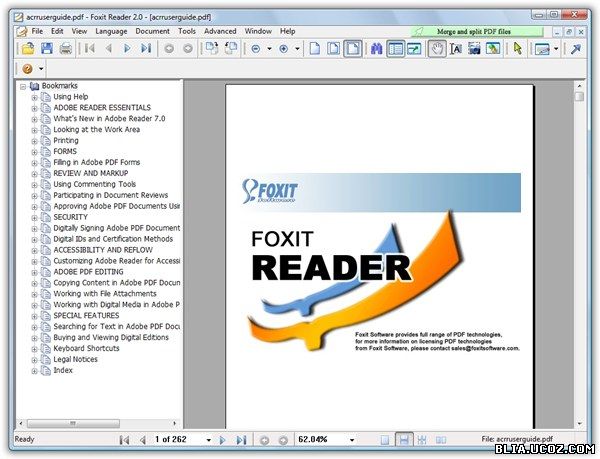Expand the SECURITY bookmark node
This screenshot has height=459, width=600.
click(34, 218)
